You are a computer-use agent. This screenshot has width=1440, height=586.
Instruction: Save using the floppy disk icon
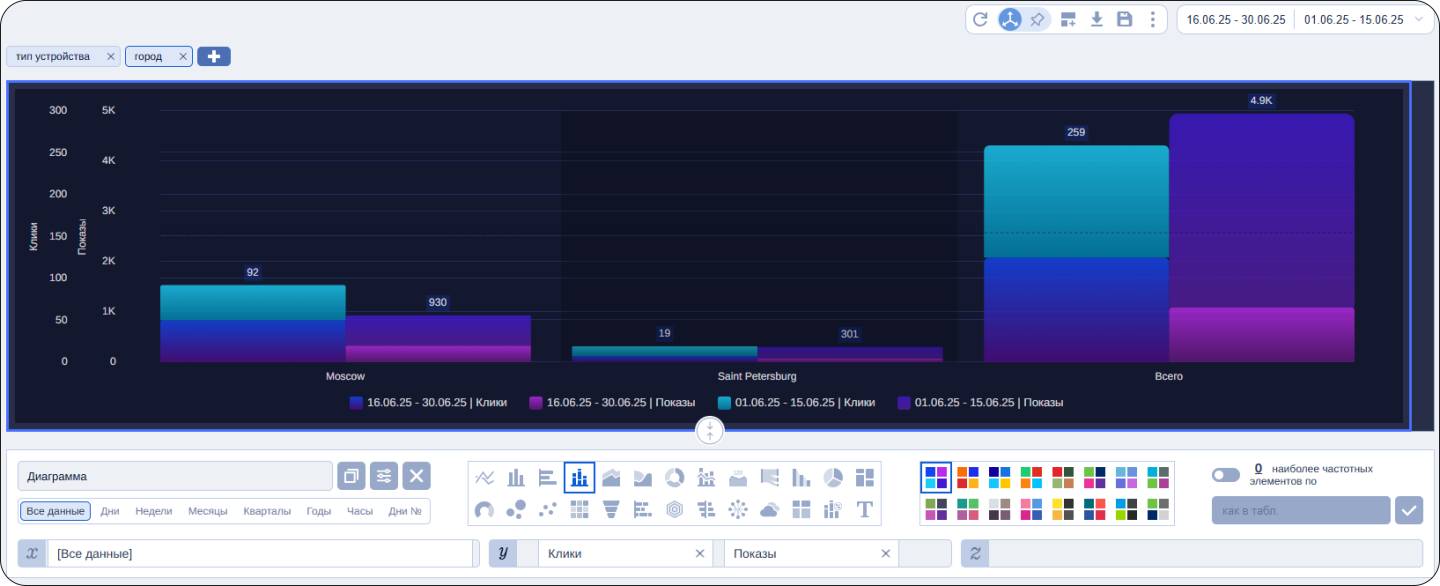[x=1125, y=19]
